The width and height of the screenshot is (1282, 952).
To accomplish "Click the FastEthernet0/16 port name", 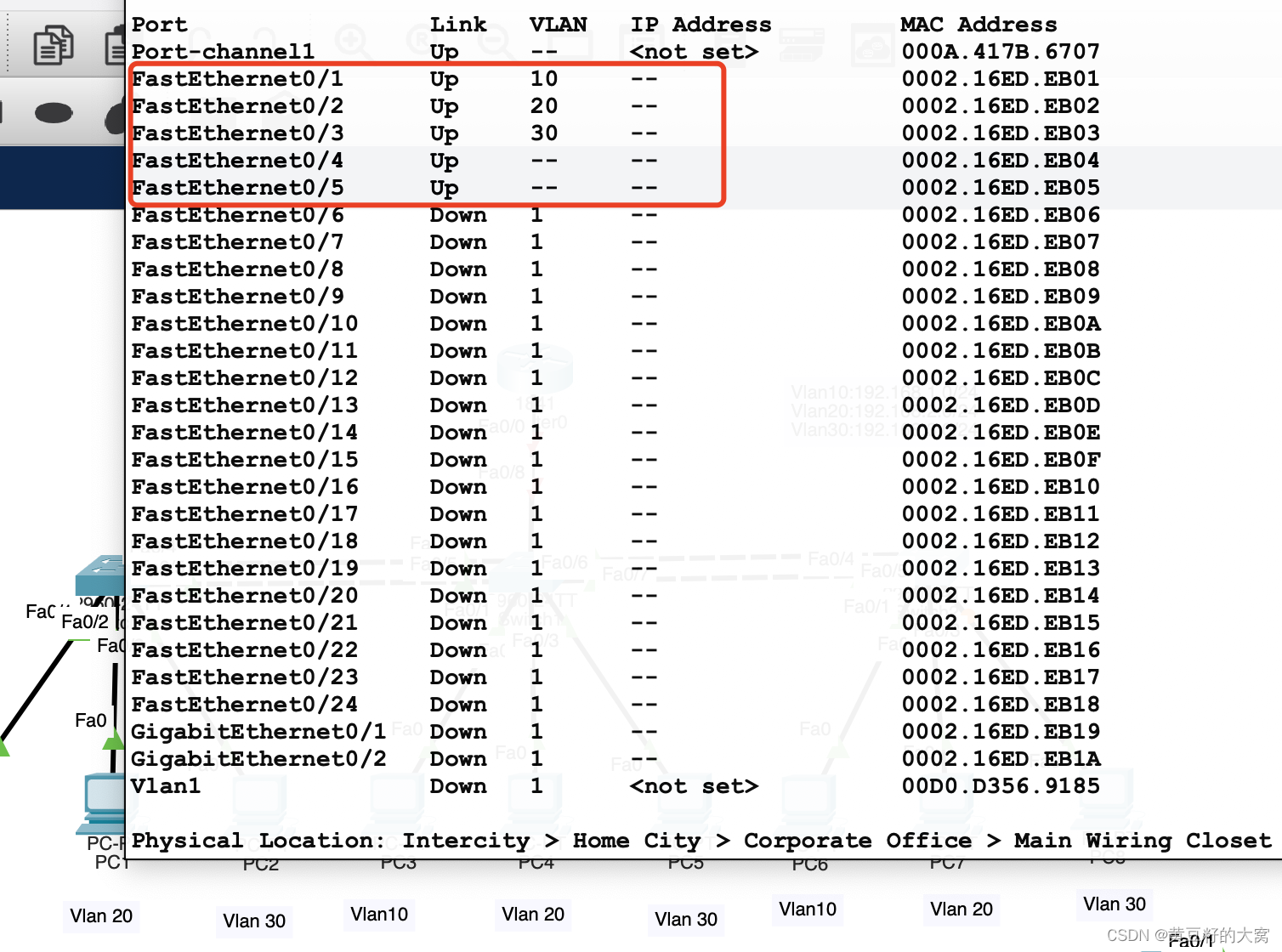I will (245, 487).
